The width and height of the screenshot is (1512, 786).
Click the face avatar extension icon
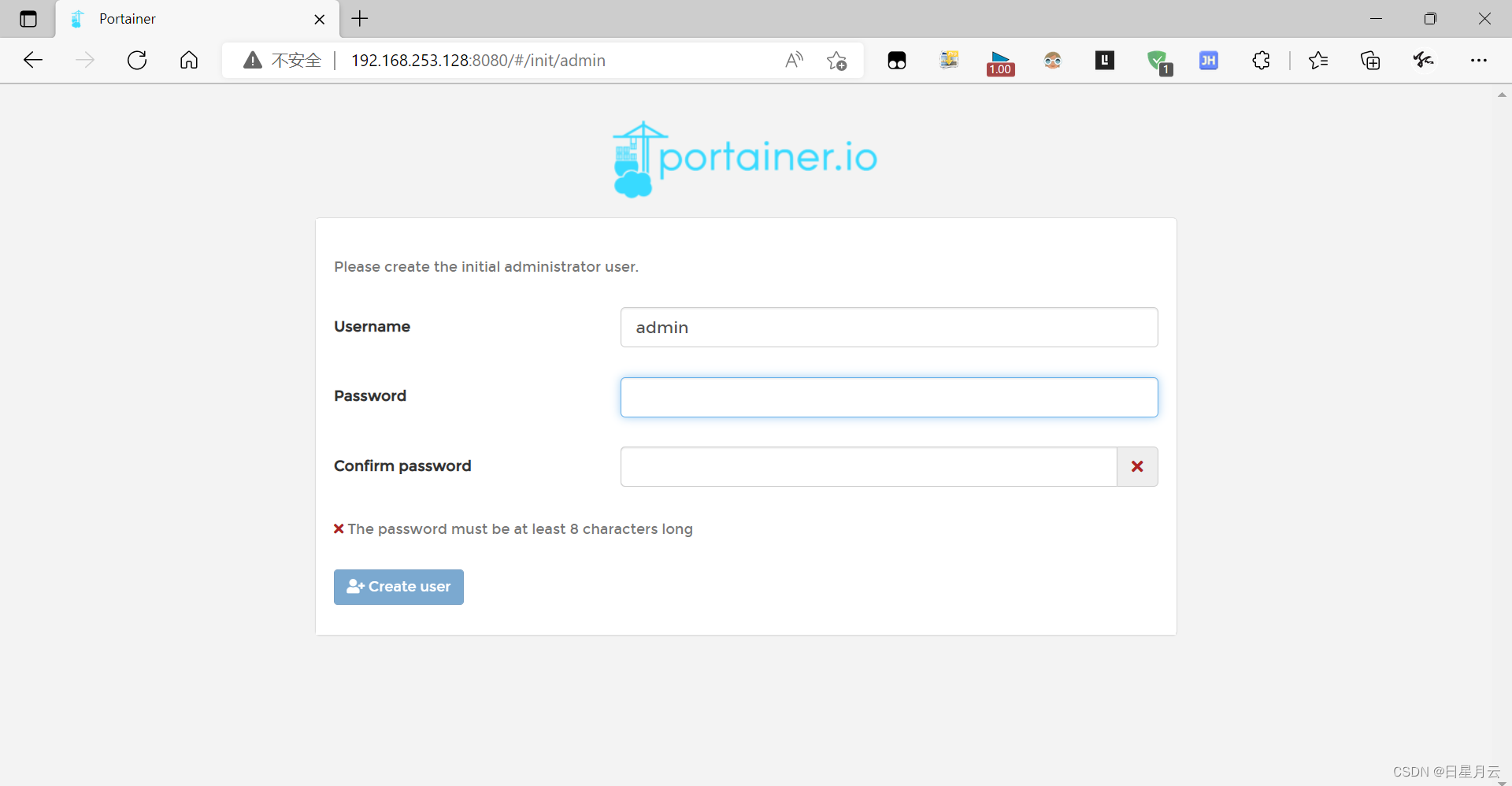tap(1053, 61)
